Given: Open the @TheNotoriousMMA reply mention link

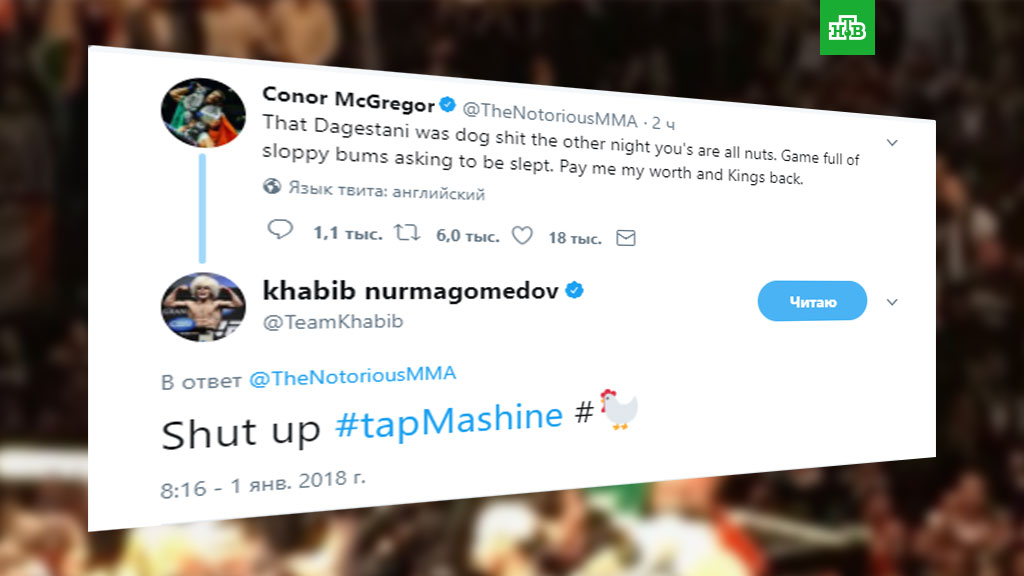Looking at the screenshot, I should tap(352, 377).
